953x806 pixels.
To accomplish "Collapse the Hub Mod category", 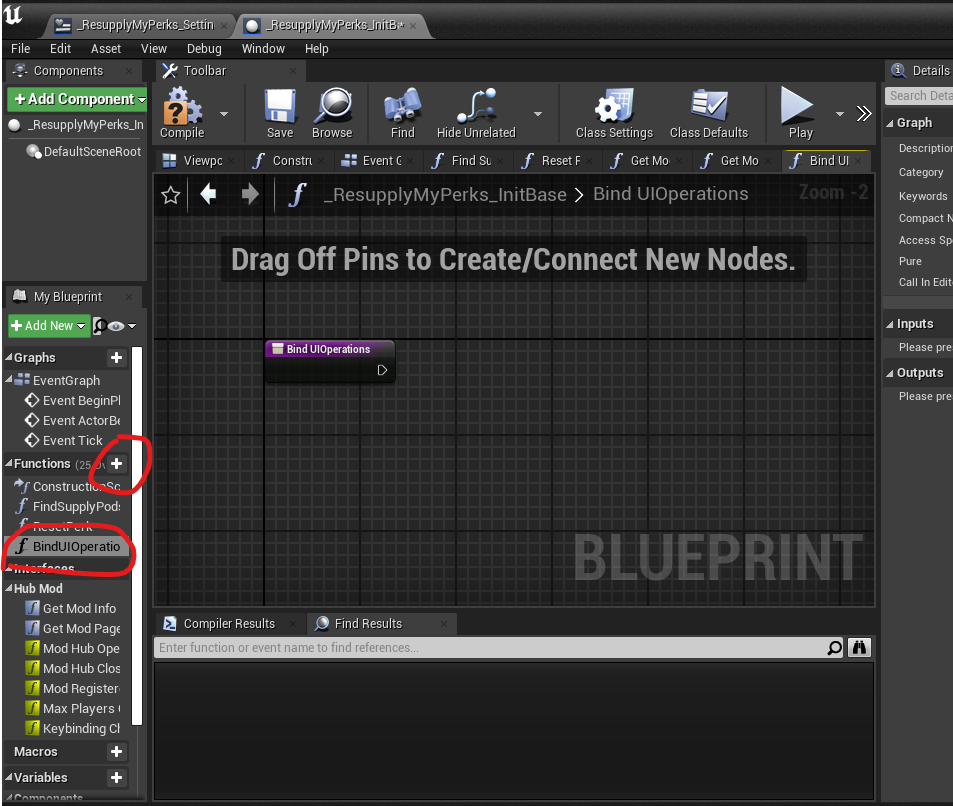I will (9, 588).
